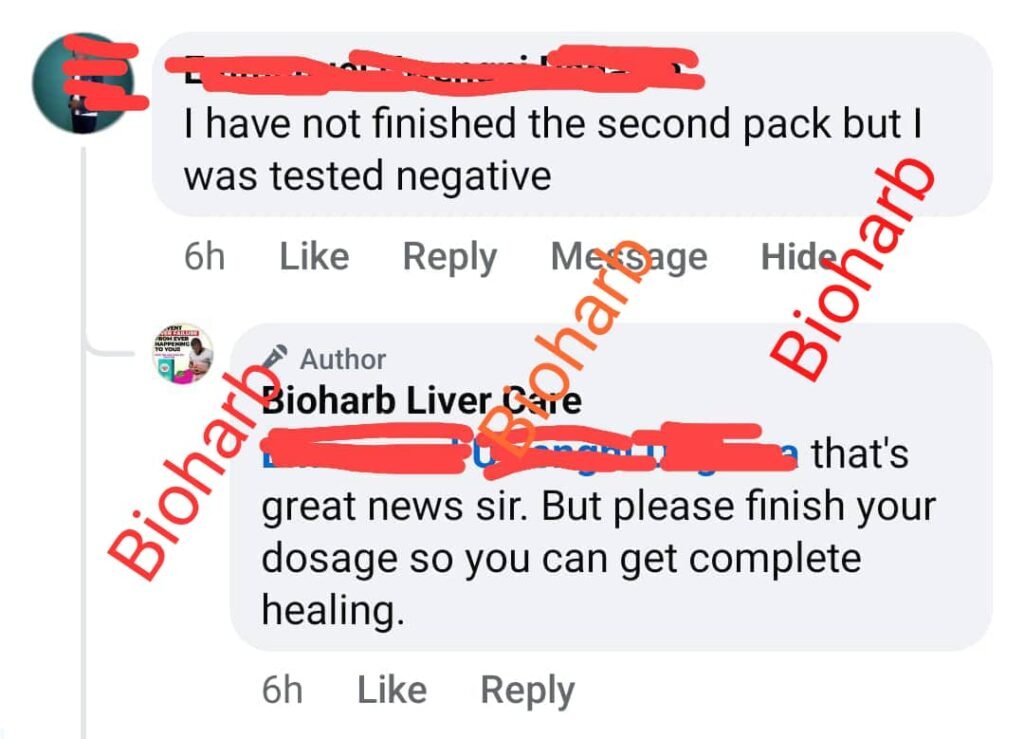Select the 'I have not finished' comment bubble
The width and height of the screenshot is (1024, 739).
pyautogui.click(x=572, y=124)
